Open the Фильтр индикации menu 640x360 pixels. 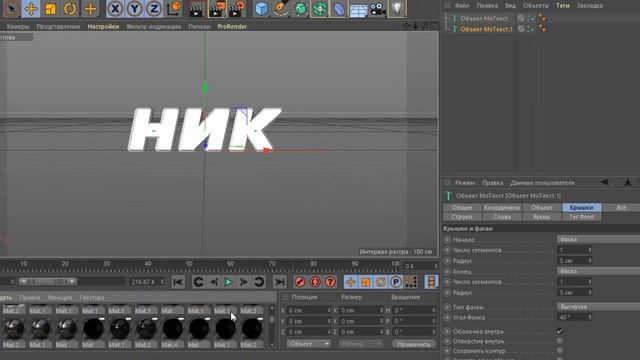click(x=153, y=27)
